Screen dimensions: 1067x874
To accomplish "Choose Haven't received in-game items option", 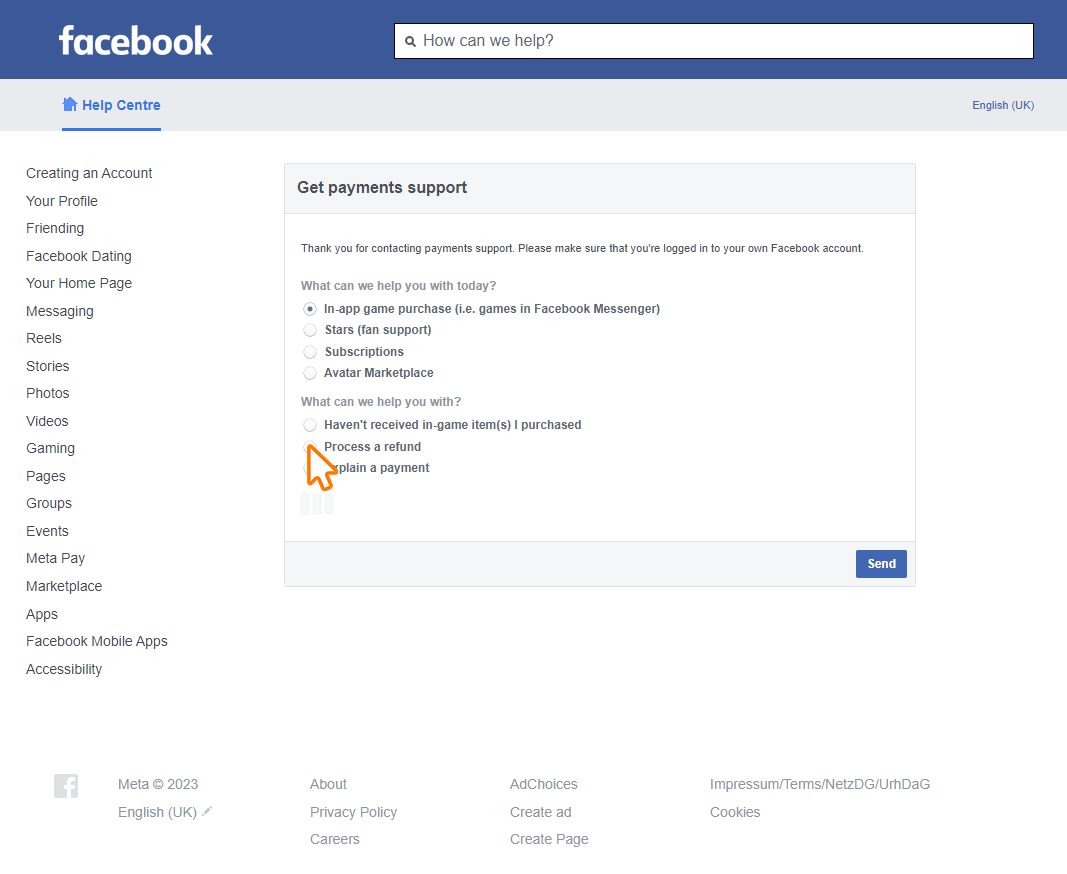I will point(310,425).
